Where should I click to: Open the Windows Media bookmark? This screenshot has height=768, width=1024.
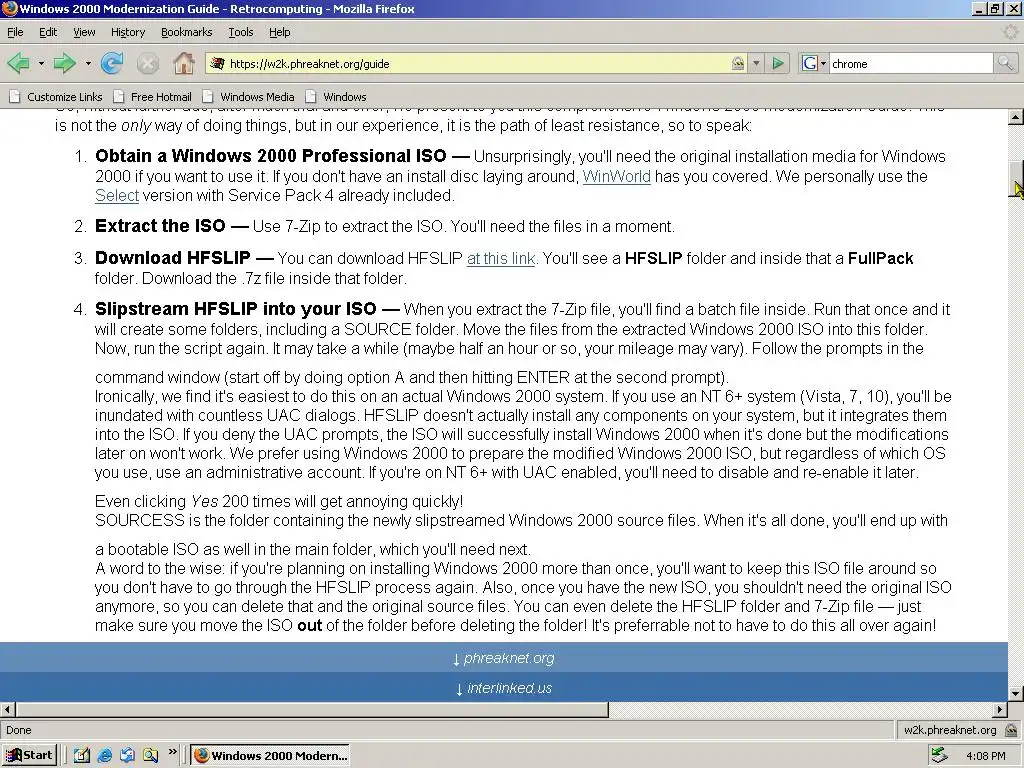249,97
